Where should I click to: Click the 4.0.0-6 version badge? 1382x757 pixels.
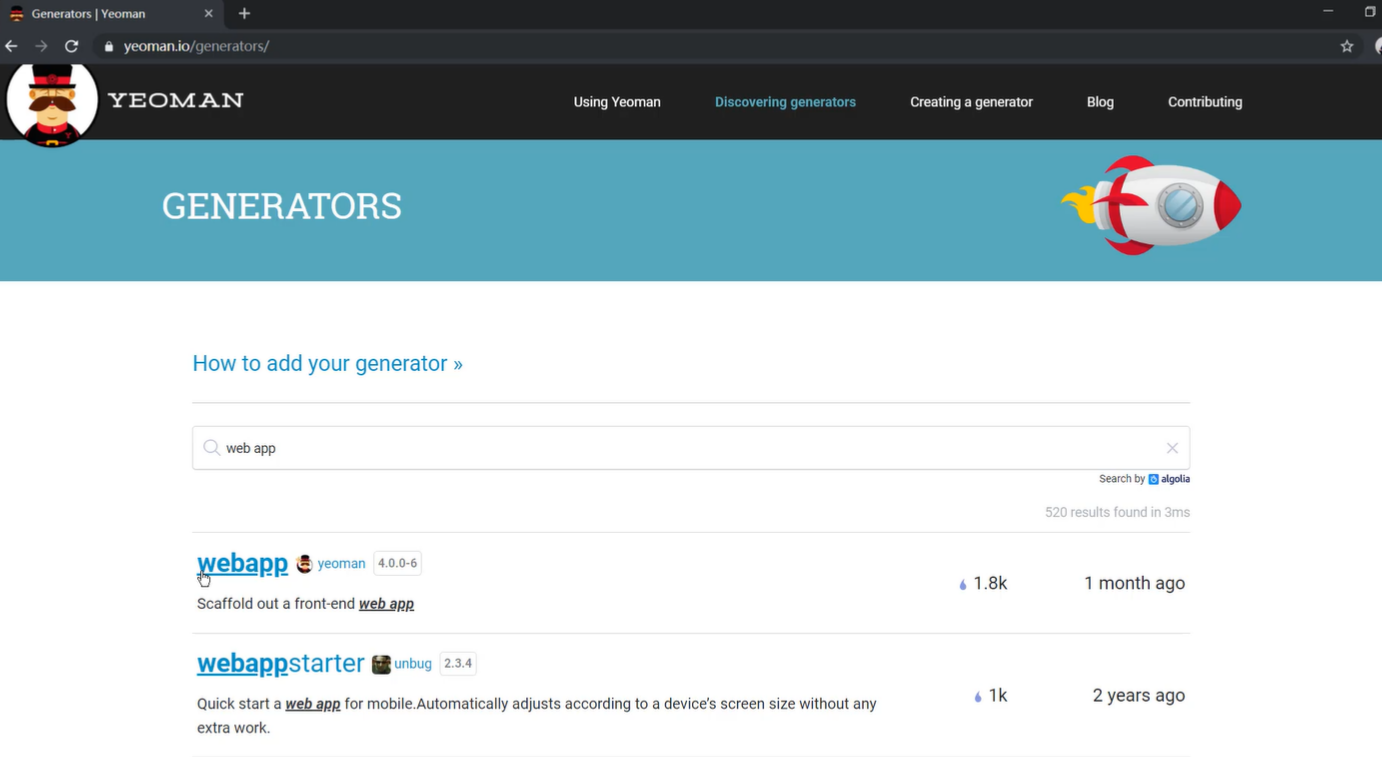(x=398, y=563)
